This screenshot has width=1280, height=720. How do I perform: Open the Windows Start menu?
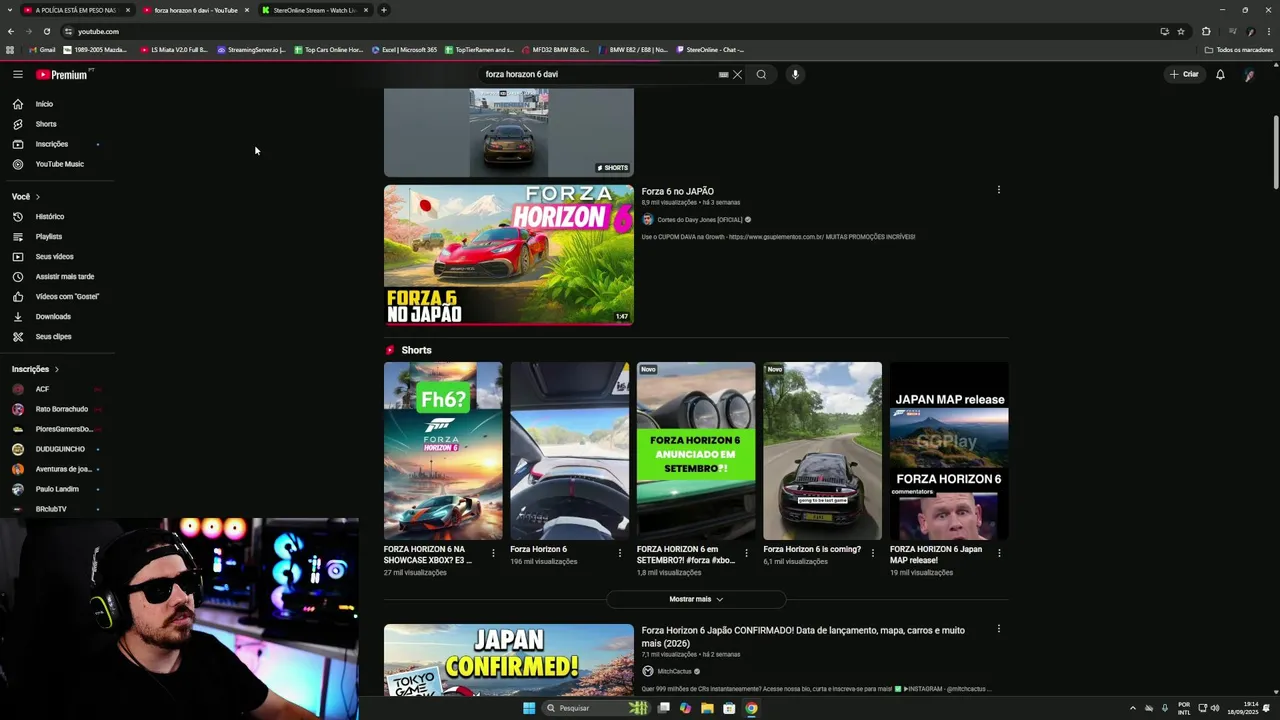pos(529,708)
